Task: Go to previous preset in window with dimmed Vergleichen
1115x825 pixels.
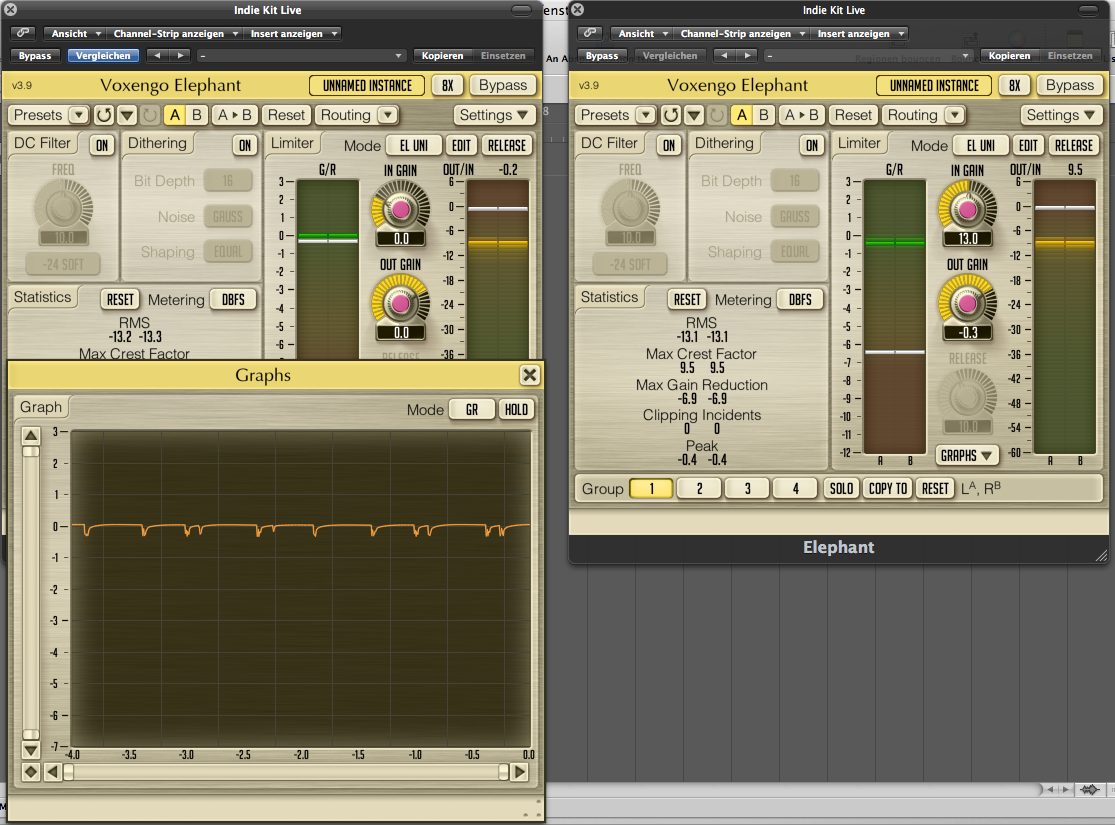Action: (724, 55)
